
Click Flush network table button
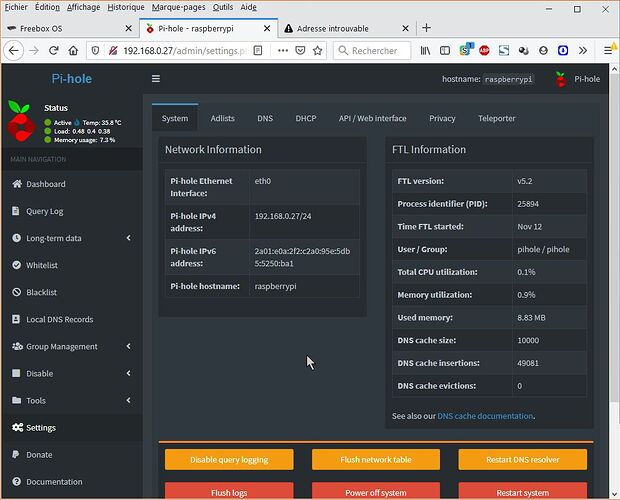(x=376, y=459)
